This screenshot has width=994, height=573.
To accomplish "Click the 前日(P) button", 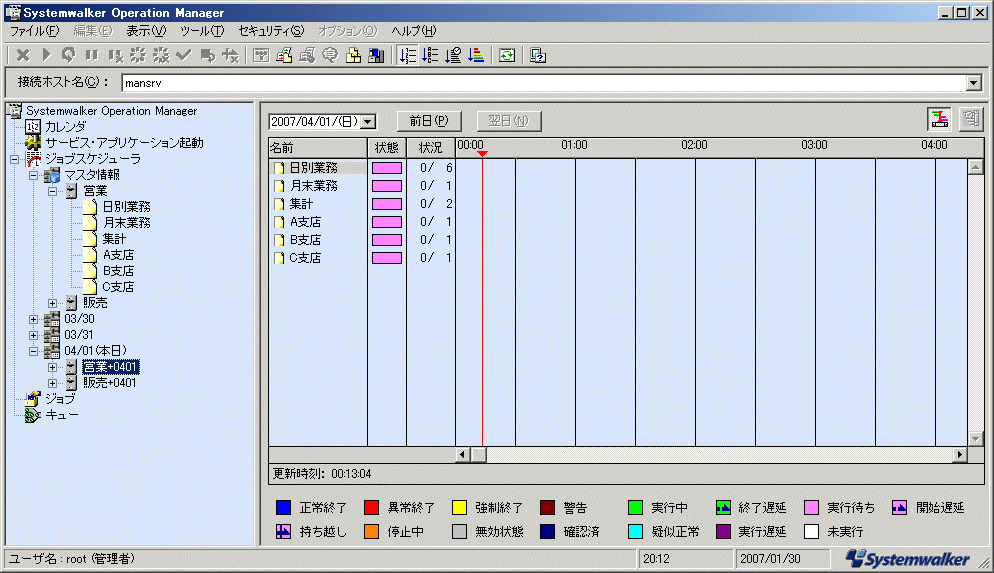I will click(x=429, y=120).
